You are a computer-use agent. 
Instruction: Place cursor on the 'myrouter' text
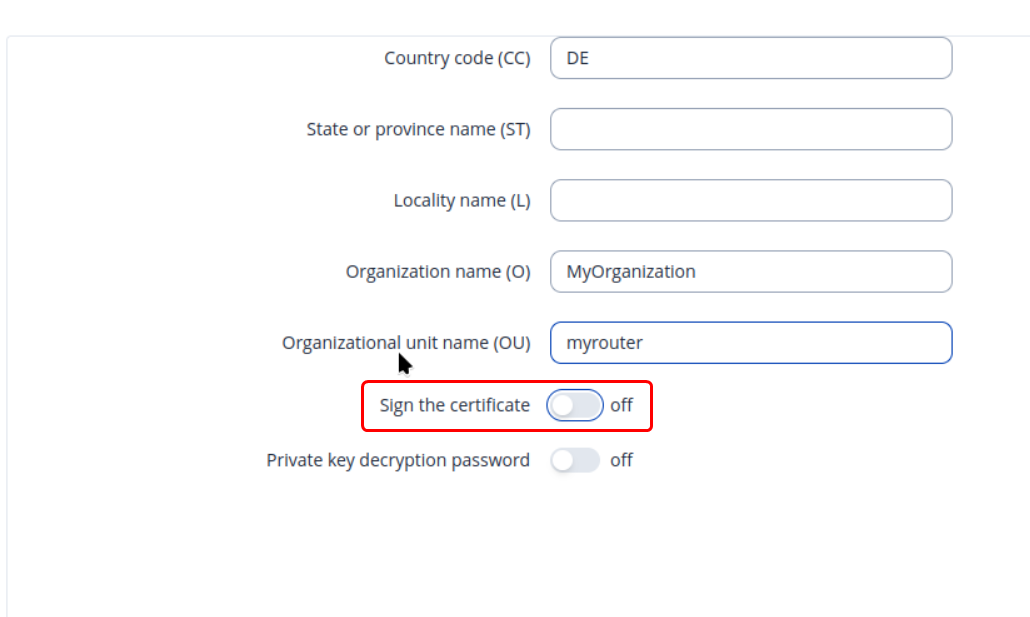(x=605, y=343)
